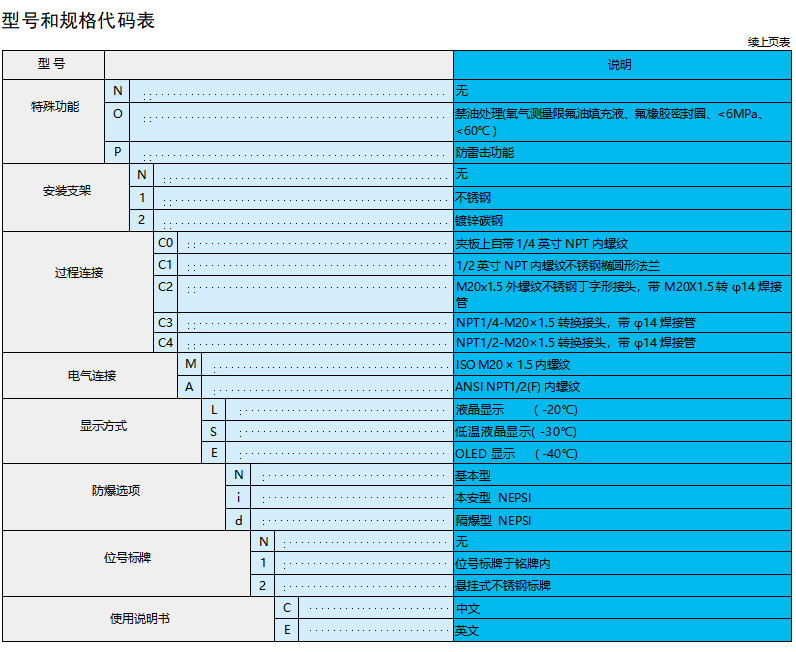Select the ISO M20 × 1.5 内螺纹 cell

click(620, 365)
